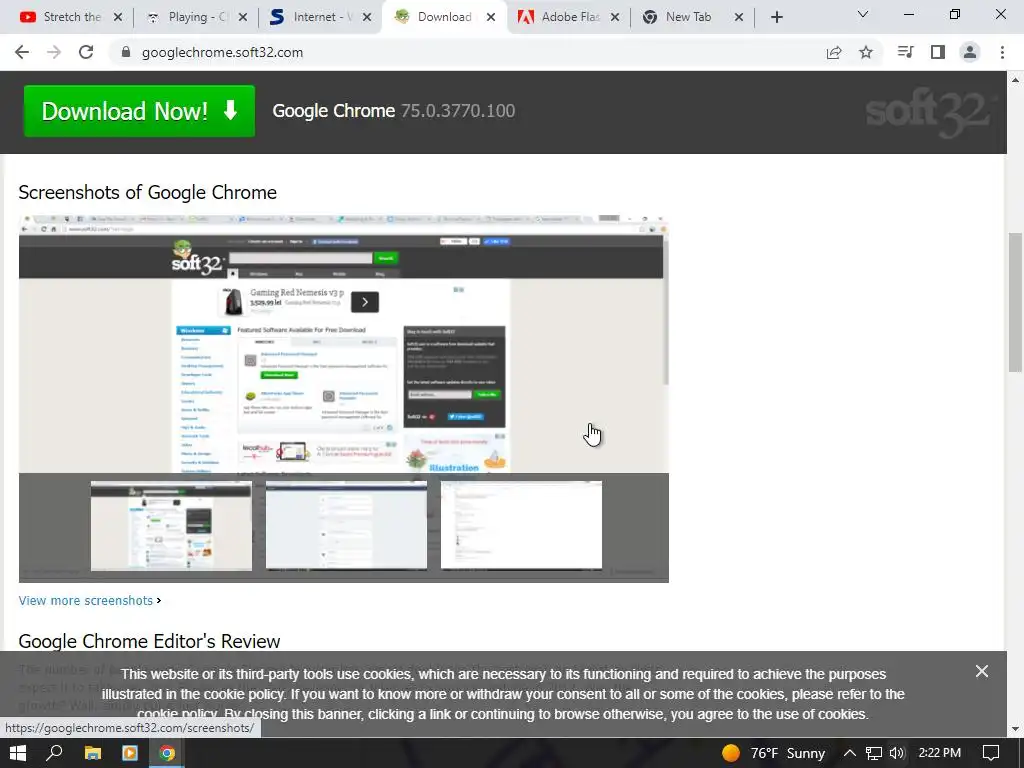The image size is (1024, 768).
Task: Select the third screenshot thumbnail
Action: 521,525
